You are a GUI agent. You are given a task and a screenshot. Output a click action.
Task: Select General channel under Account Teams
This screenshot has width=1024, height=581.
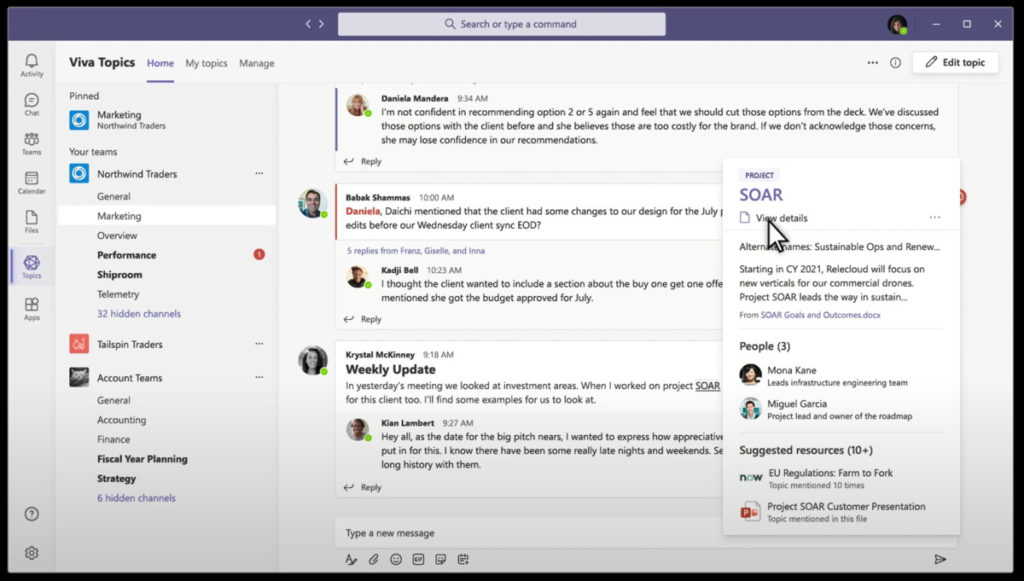(x=114, y=400)
